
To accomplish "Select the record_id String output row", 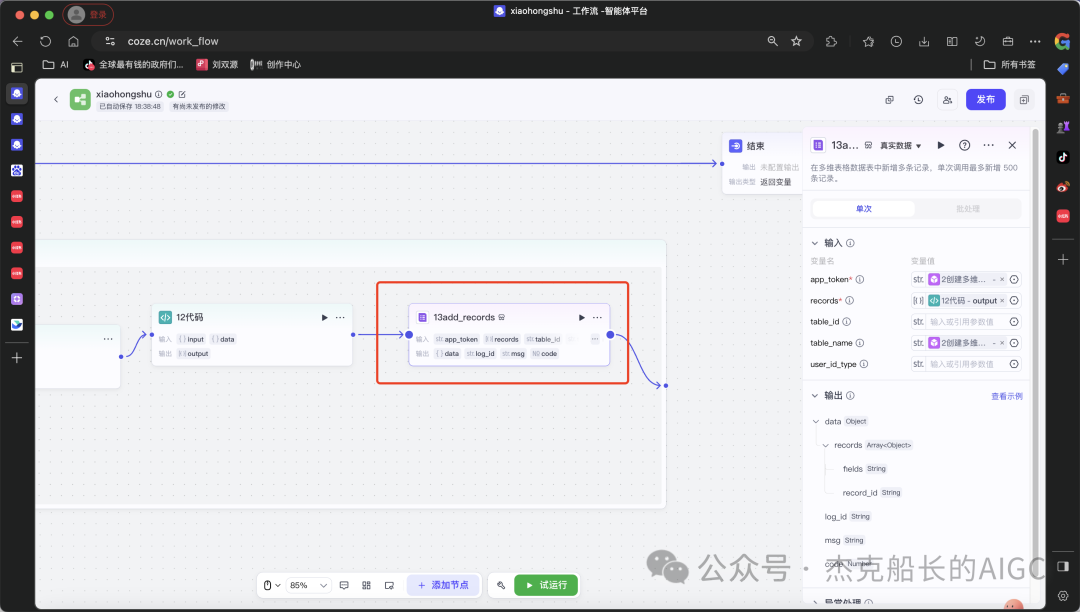I will (871, 493).
